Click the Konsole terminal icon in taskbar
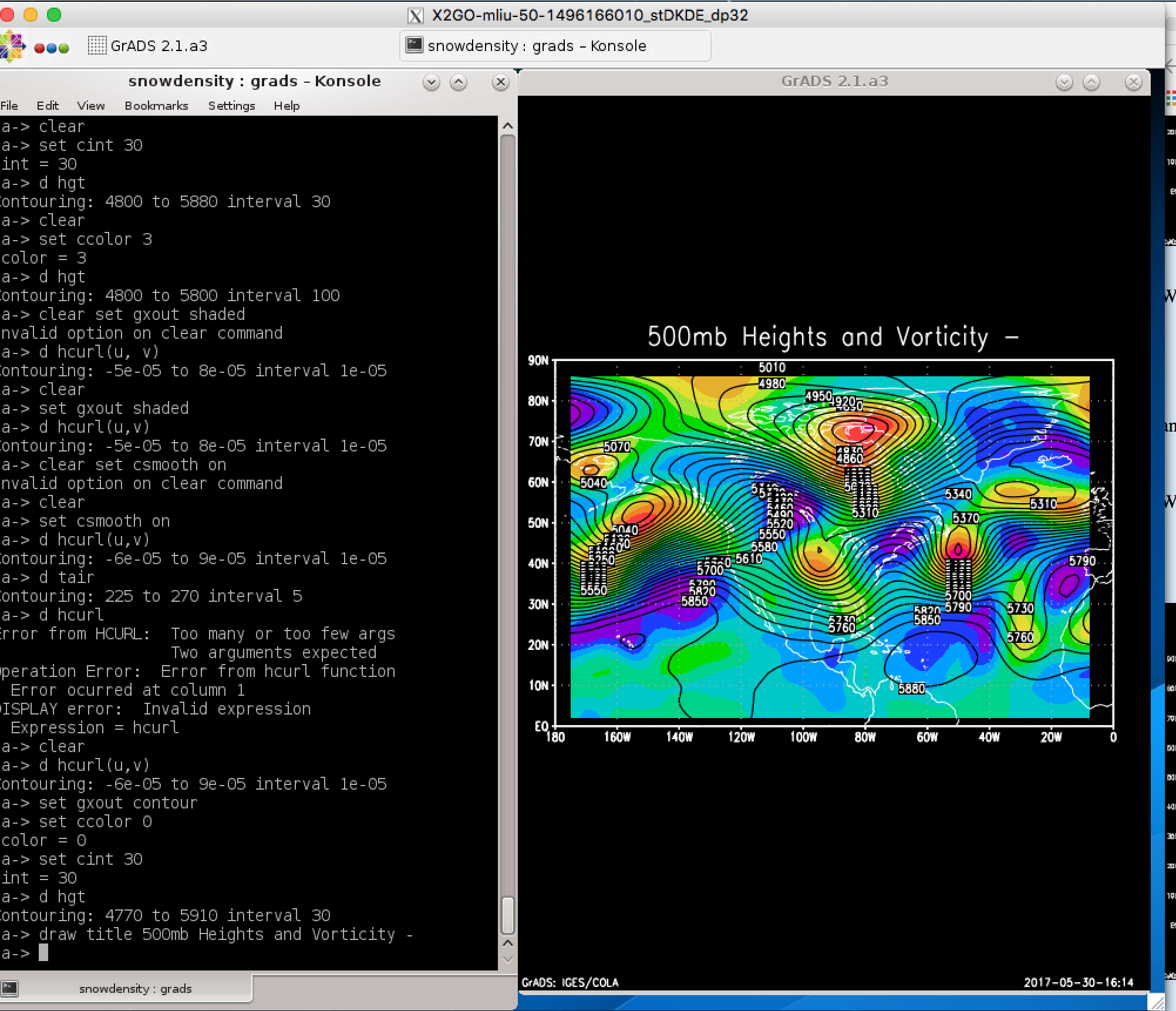1176x1011 pixels. [415, 45]
